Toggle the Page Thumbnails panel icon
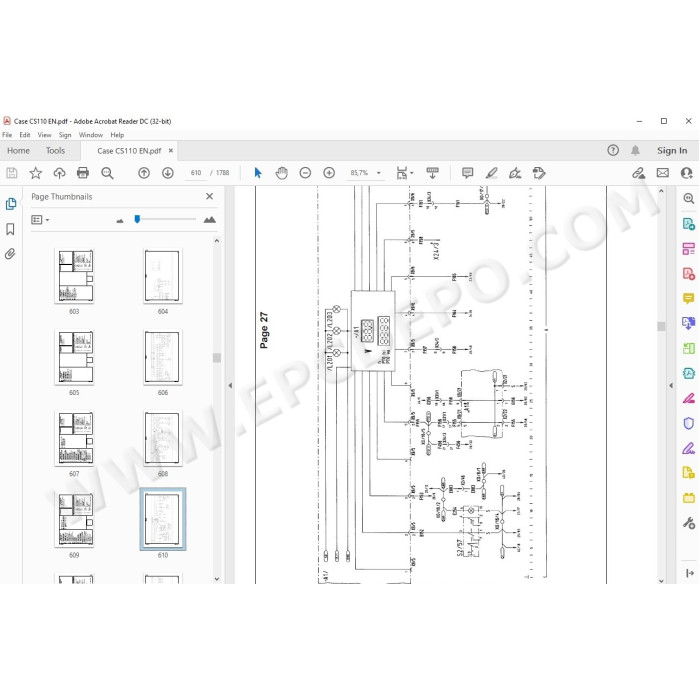 (x=11, y=204)
